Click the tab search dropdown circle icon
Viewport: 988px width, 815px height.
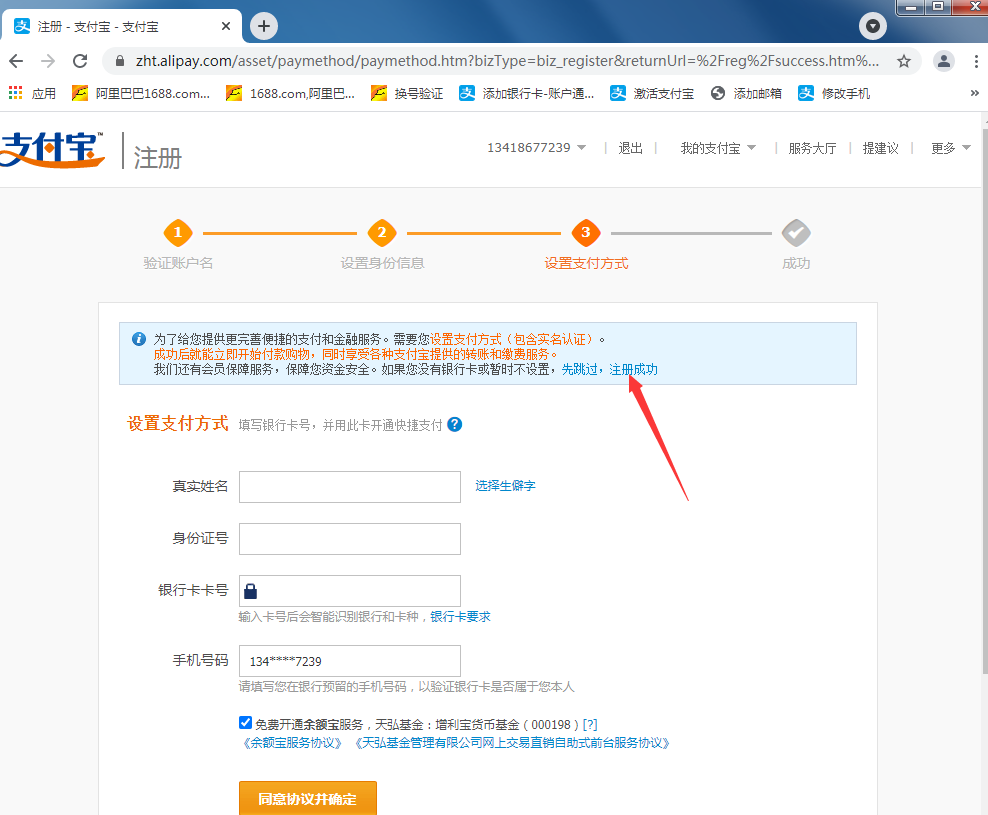tap(873, 26)
